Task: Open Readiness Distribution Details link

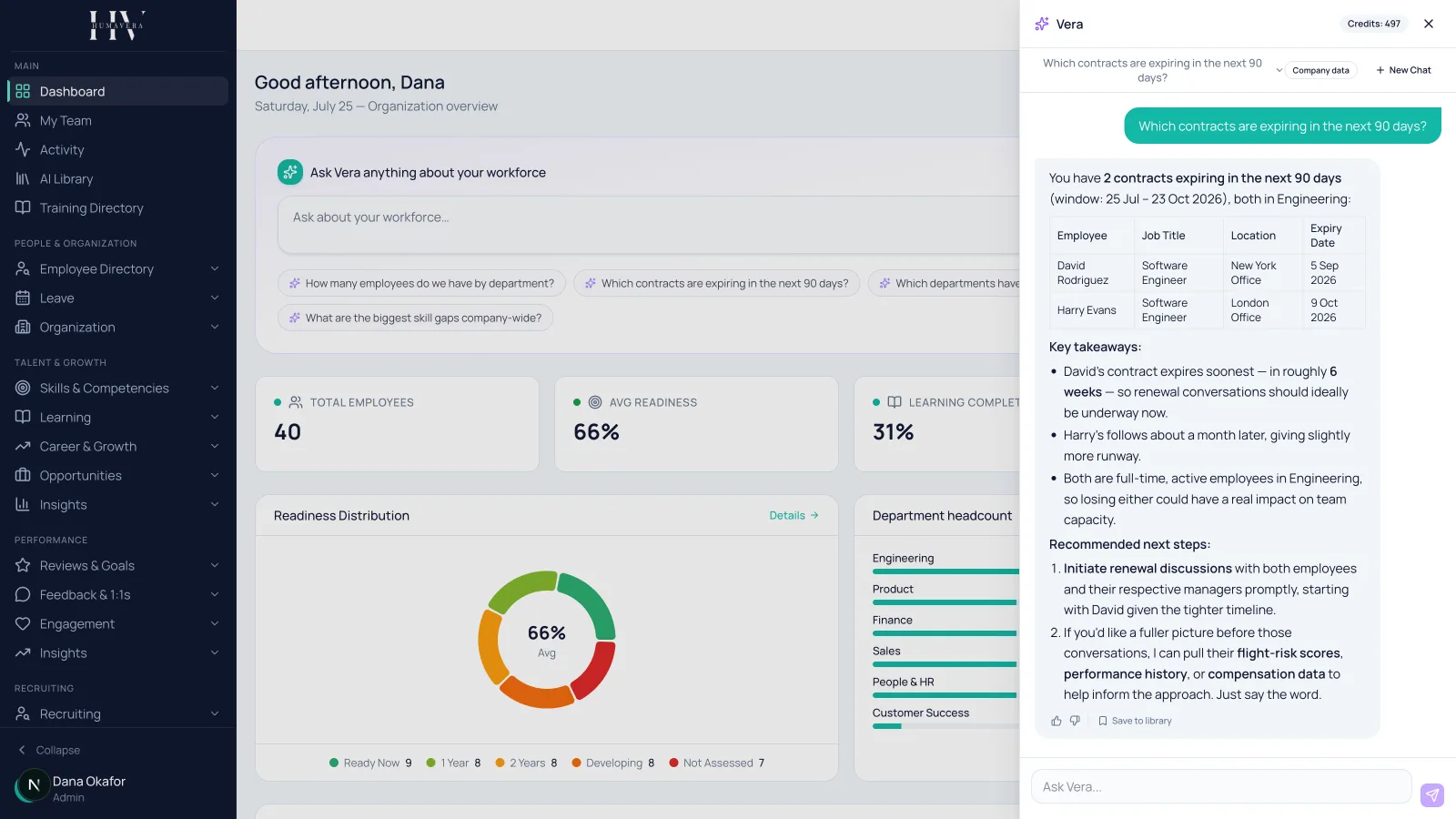Action: point(794,516)
